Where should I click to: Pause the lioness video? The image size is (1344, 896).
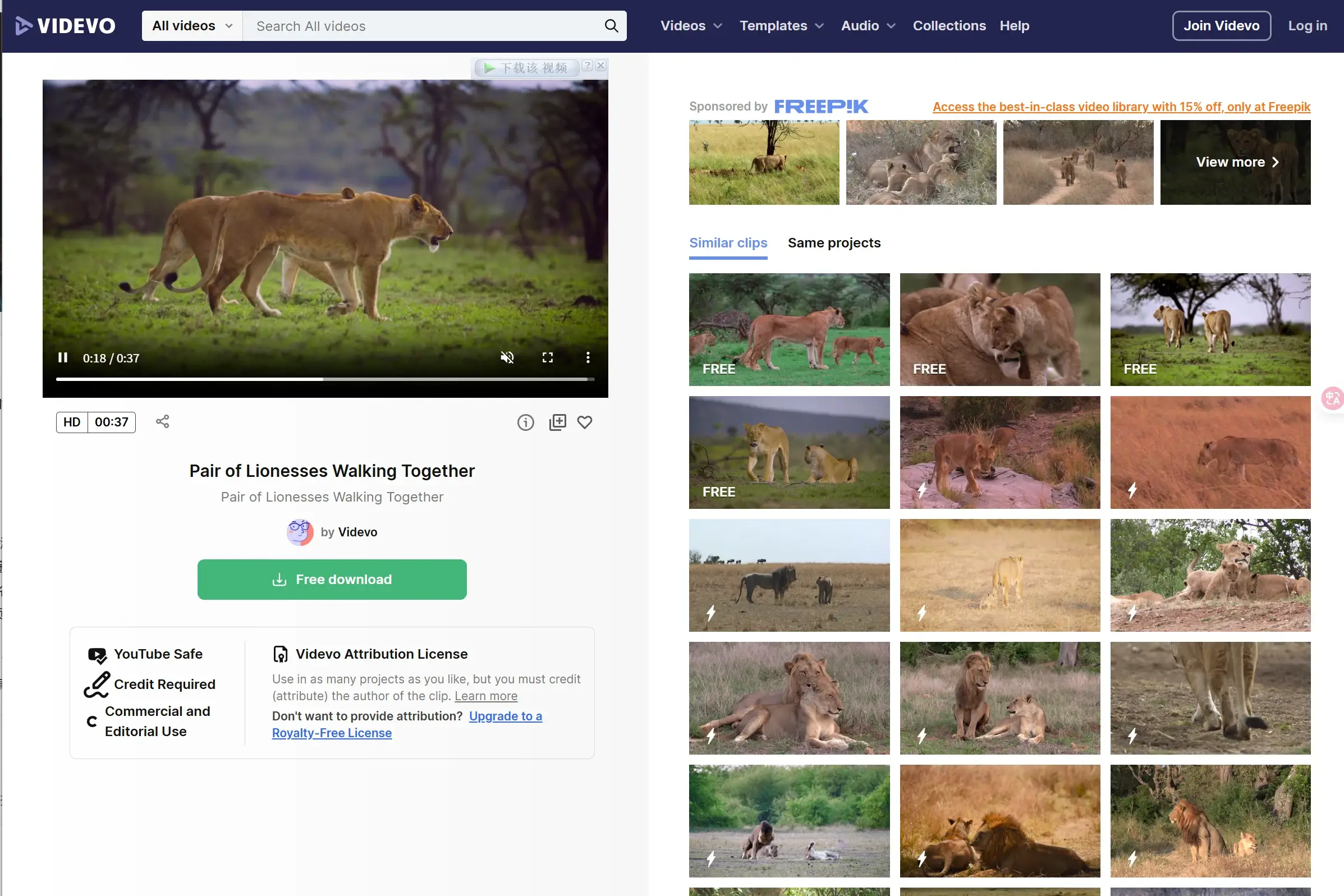click(x=63, y=358)
